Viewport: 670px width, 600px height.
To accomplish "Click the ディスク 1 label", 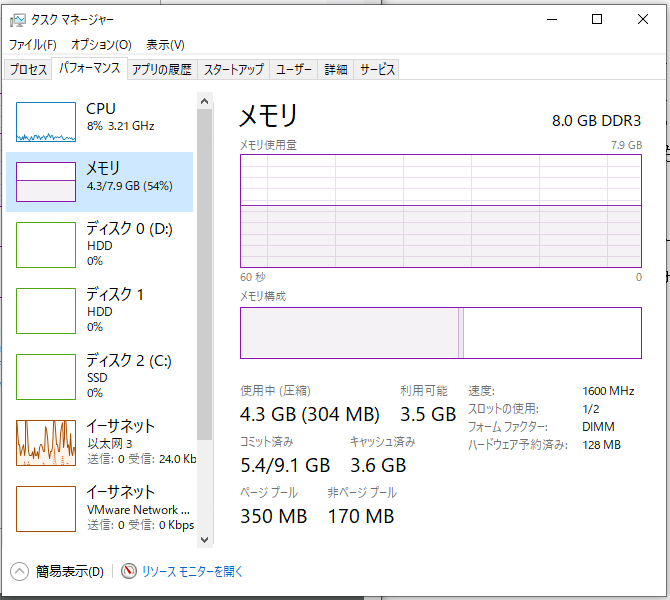I will click(115, 294).
